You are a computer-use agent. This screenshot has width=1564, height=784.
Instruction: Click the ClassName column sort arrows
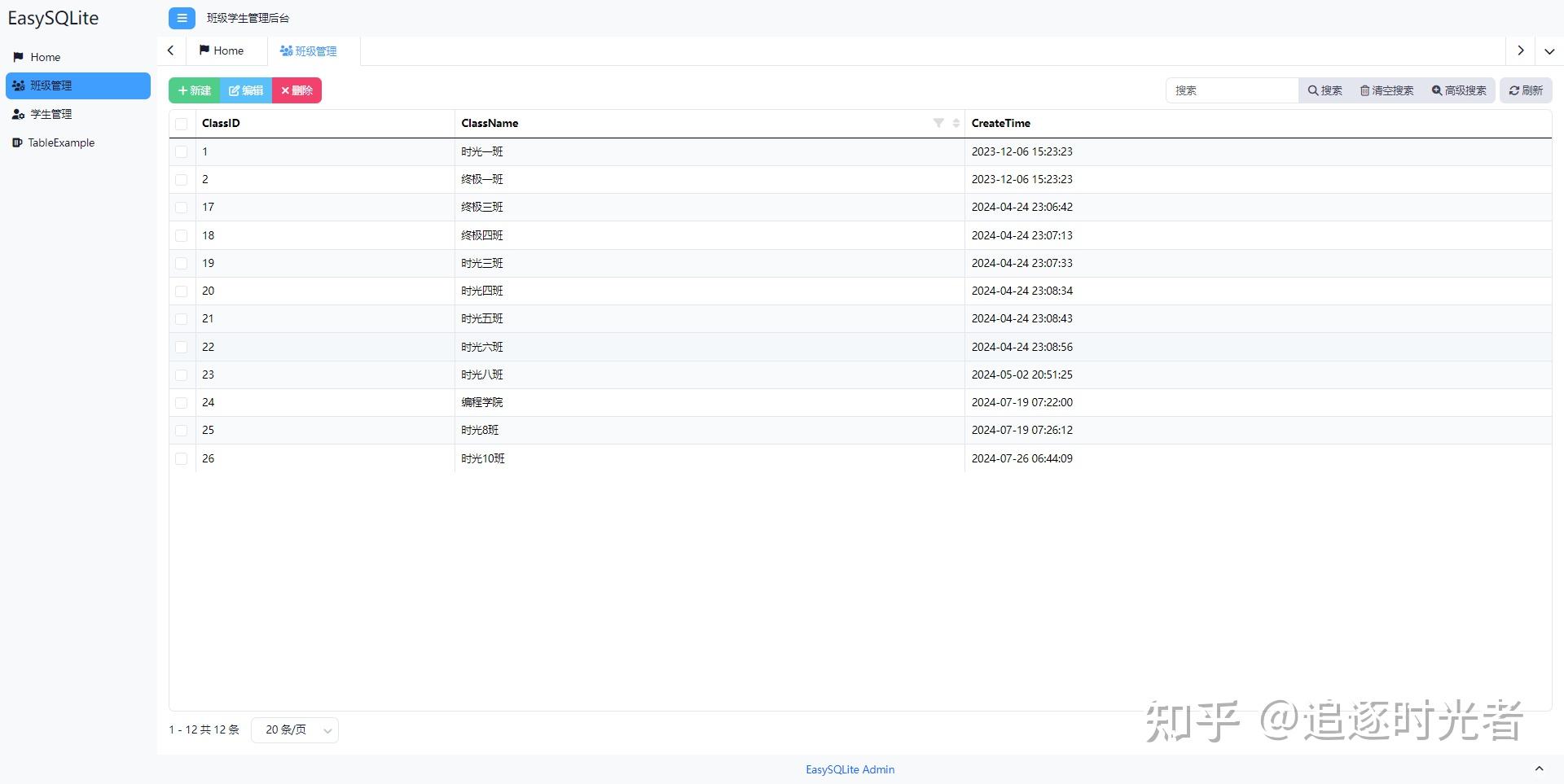pyautogui.click(x=956, y=123)
